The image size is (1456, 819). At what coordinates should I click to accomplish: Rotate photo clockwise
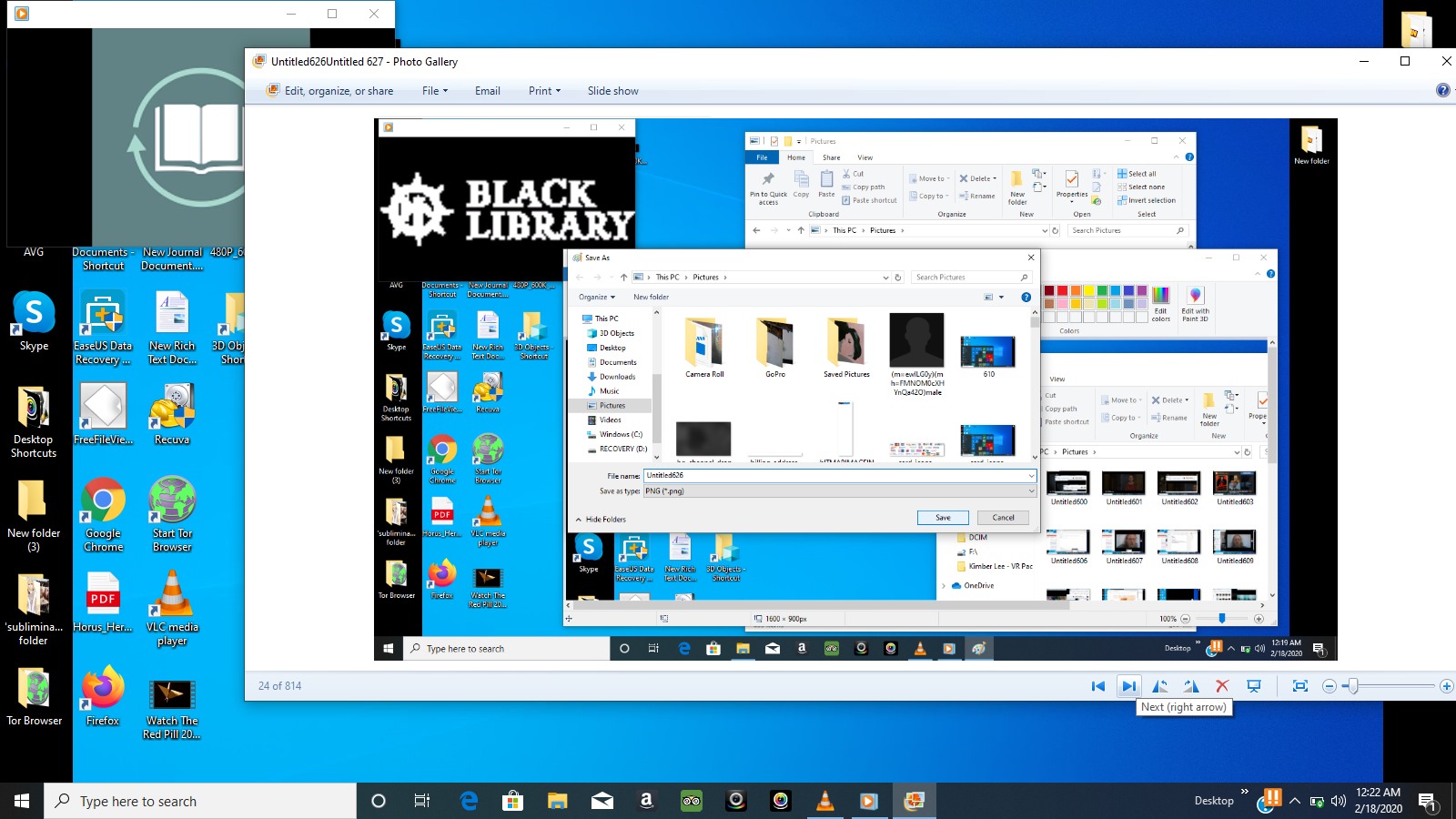coord(1191,686)
